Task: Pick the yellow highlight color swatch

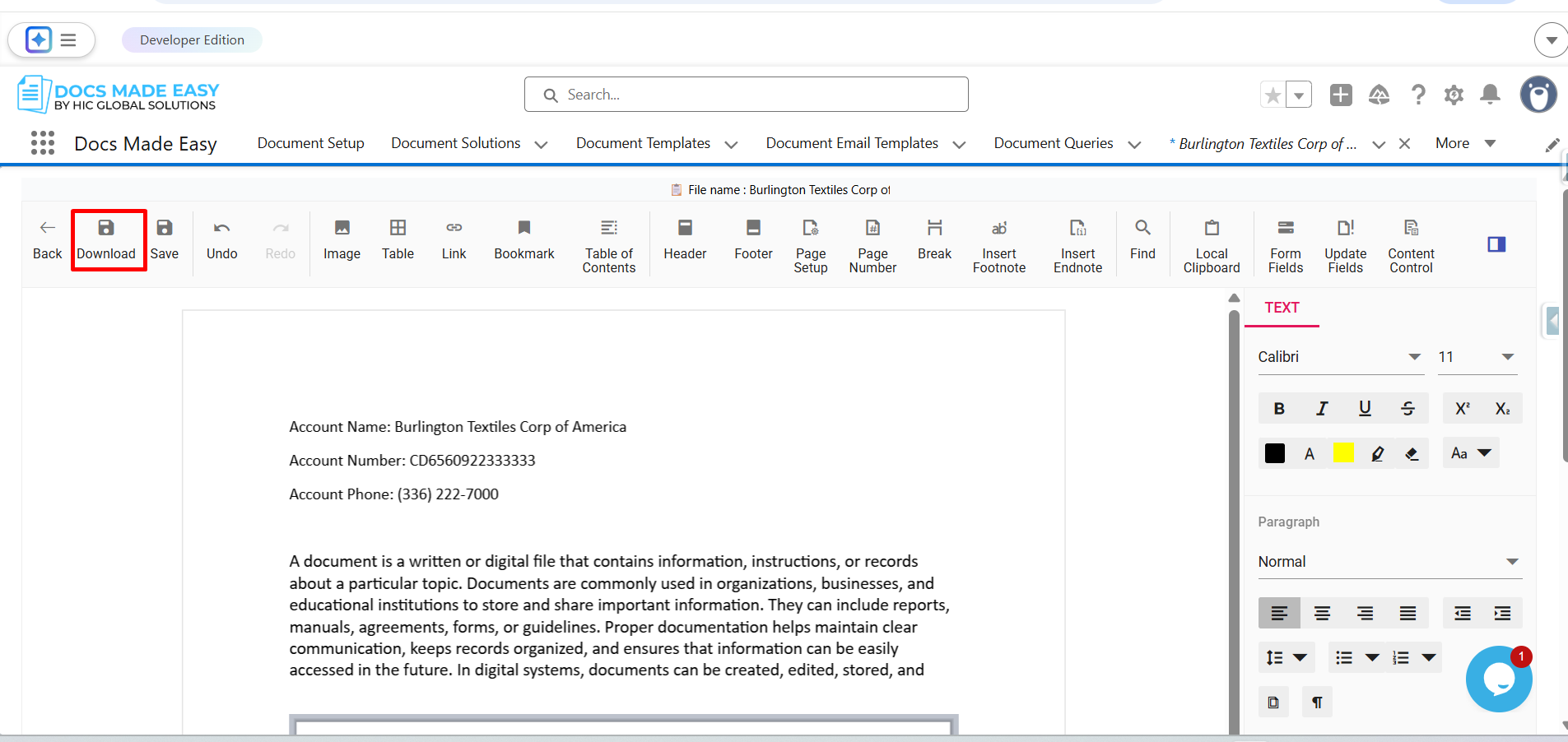Action: click(1343, 452)
